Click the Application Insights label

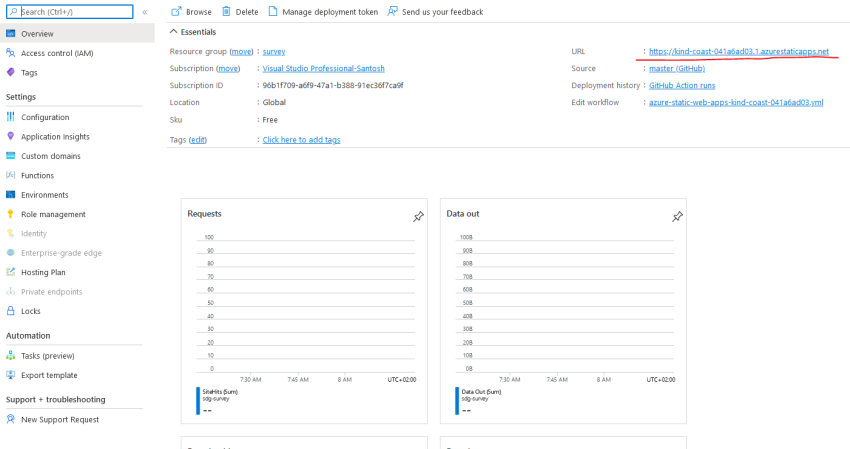55,137
